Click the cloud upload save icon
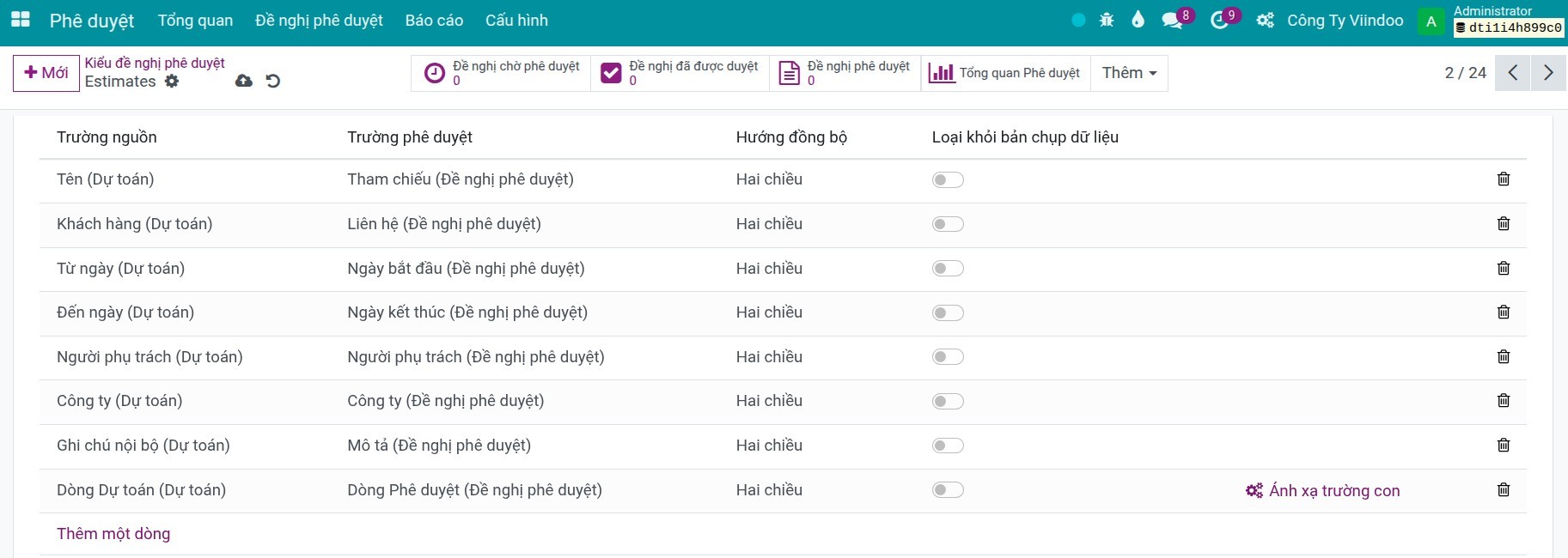Screen dimensions: 1568x558 pyautogui.click(x=244, y=81)
